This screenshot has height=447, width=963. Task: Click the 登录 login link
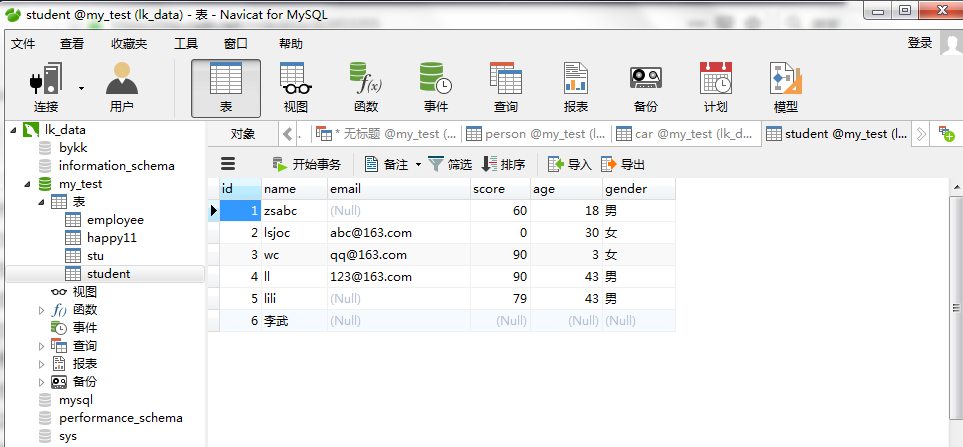[920, 43]
